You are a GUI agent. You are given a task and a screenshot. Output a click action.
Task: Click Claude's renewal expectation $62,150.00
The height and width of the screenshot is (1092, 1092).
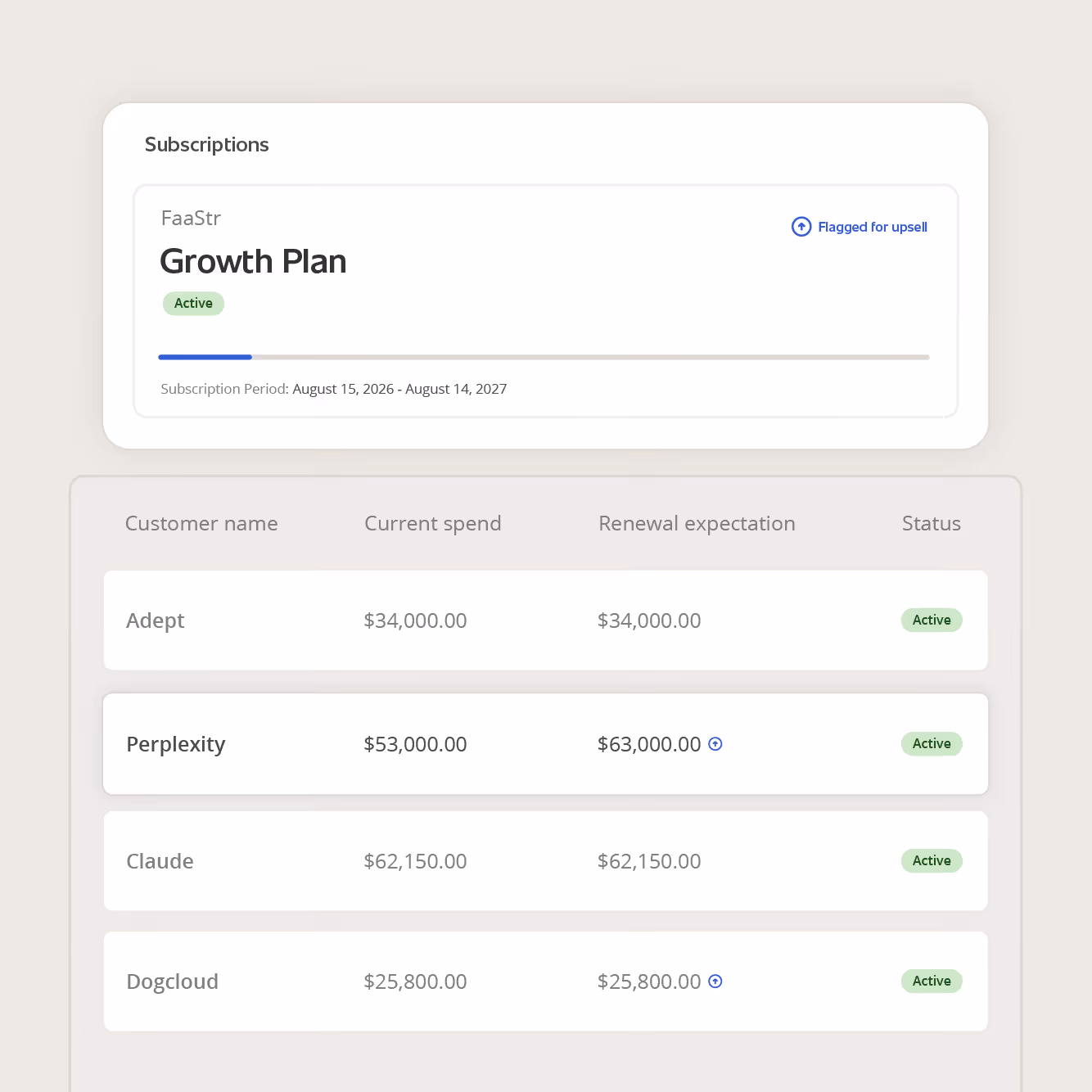click(649, 861)
